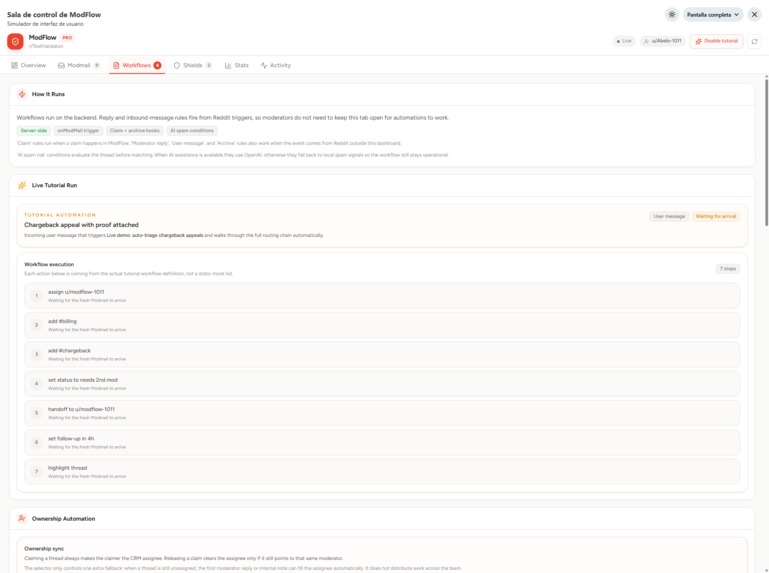769x573 pixels.
Task: Click the onModMail trigger tag
Action: click(x=78, y=130)
